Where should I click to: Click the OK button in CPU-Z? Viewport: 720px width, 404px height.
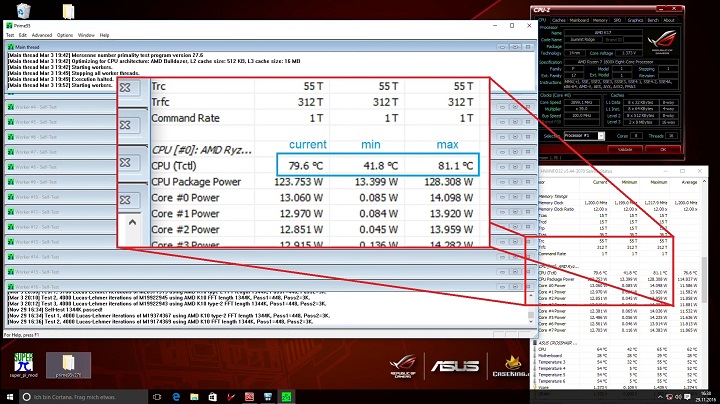[x=663, y=149]
